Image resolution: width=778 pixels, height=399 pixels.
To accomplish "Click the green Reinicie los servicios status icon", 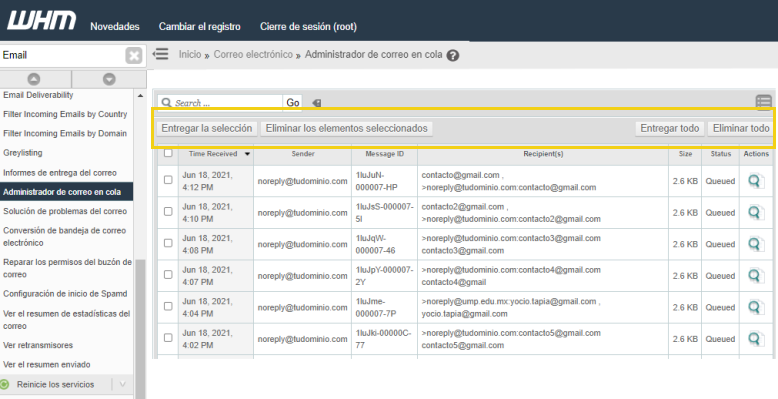I will [x=5, y=384].
